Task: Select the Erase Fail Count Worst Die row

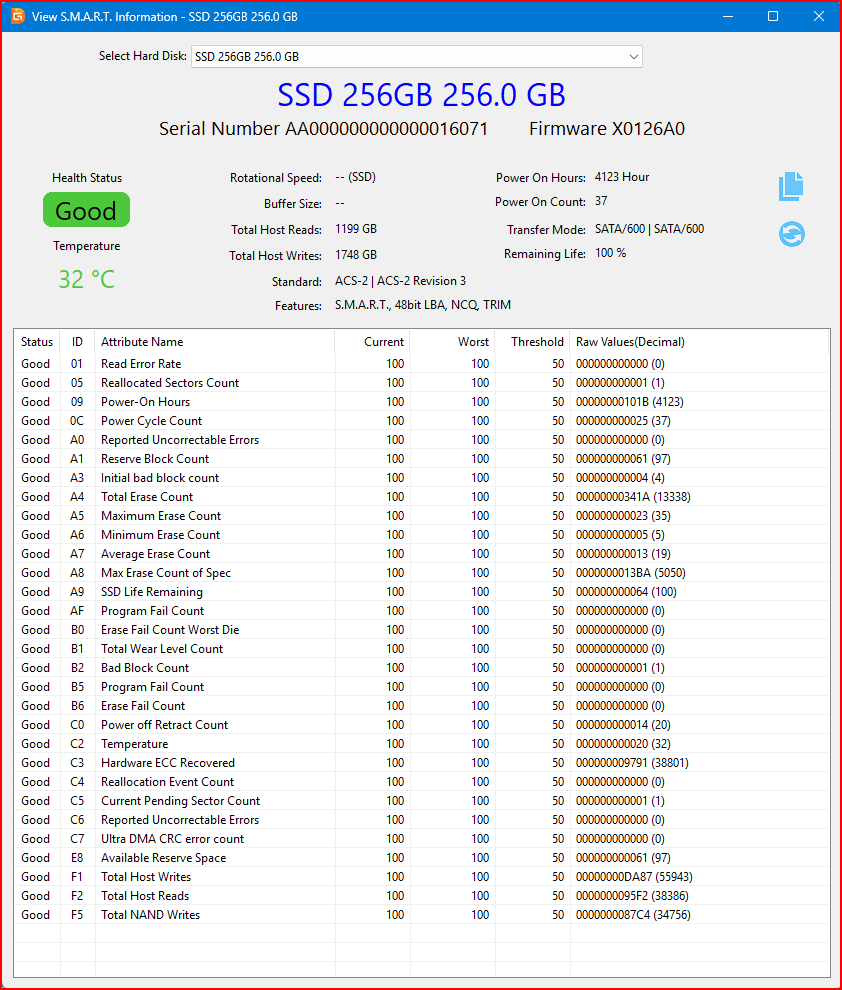Action: tap(422, 629)
